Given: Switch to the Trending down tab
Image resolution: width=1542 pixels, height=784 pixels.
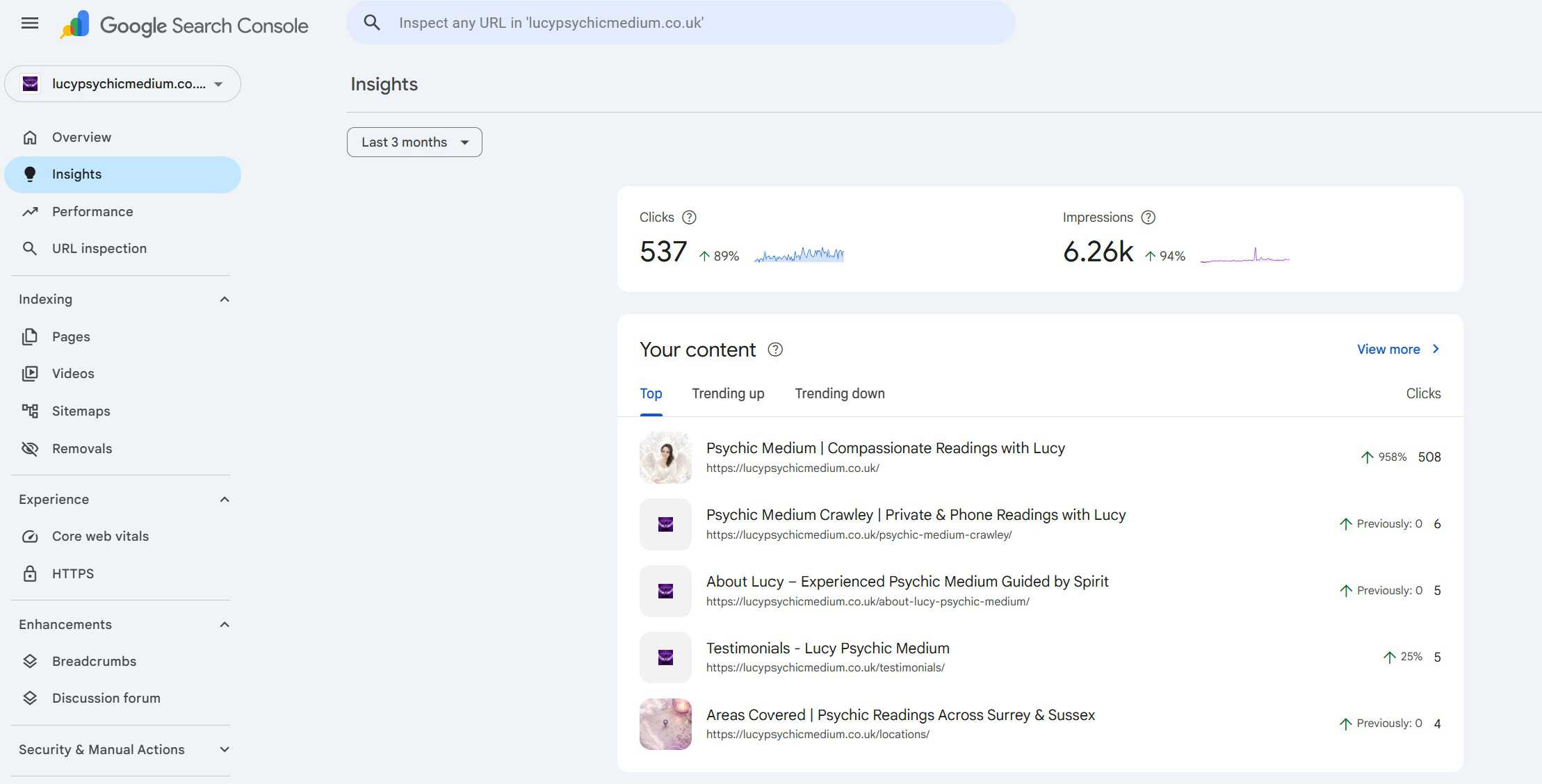Looking at the screenshot, I should [x=840, y=393].
